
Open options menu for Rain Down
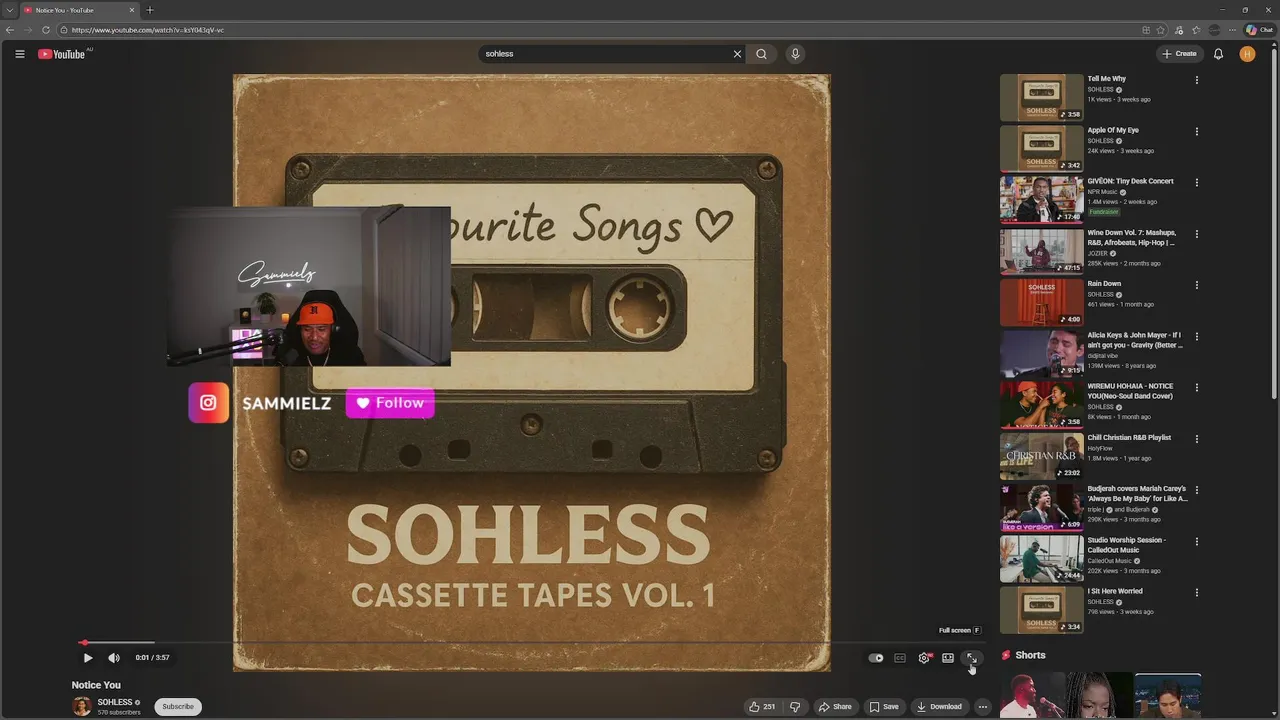coord(1196,285)
